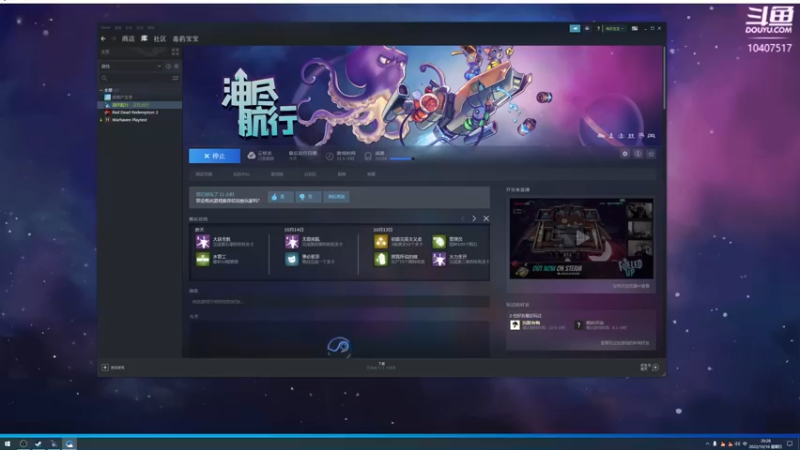Image resolution: width=800 pixels, height=450 pixels.
Task: Click the thumbs down not recommend button
Action: [308, 197]
